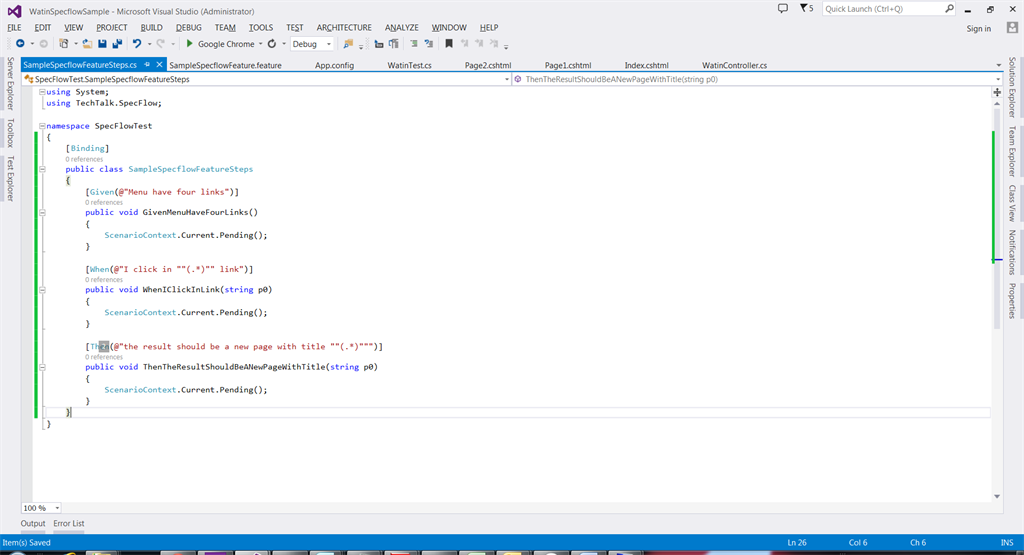Collapse the namespace SpecFlowTest code block

[41, 127]
